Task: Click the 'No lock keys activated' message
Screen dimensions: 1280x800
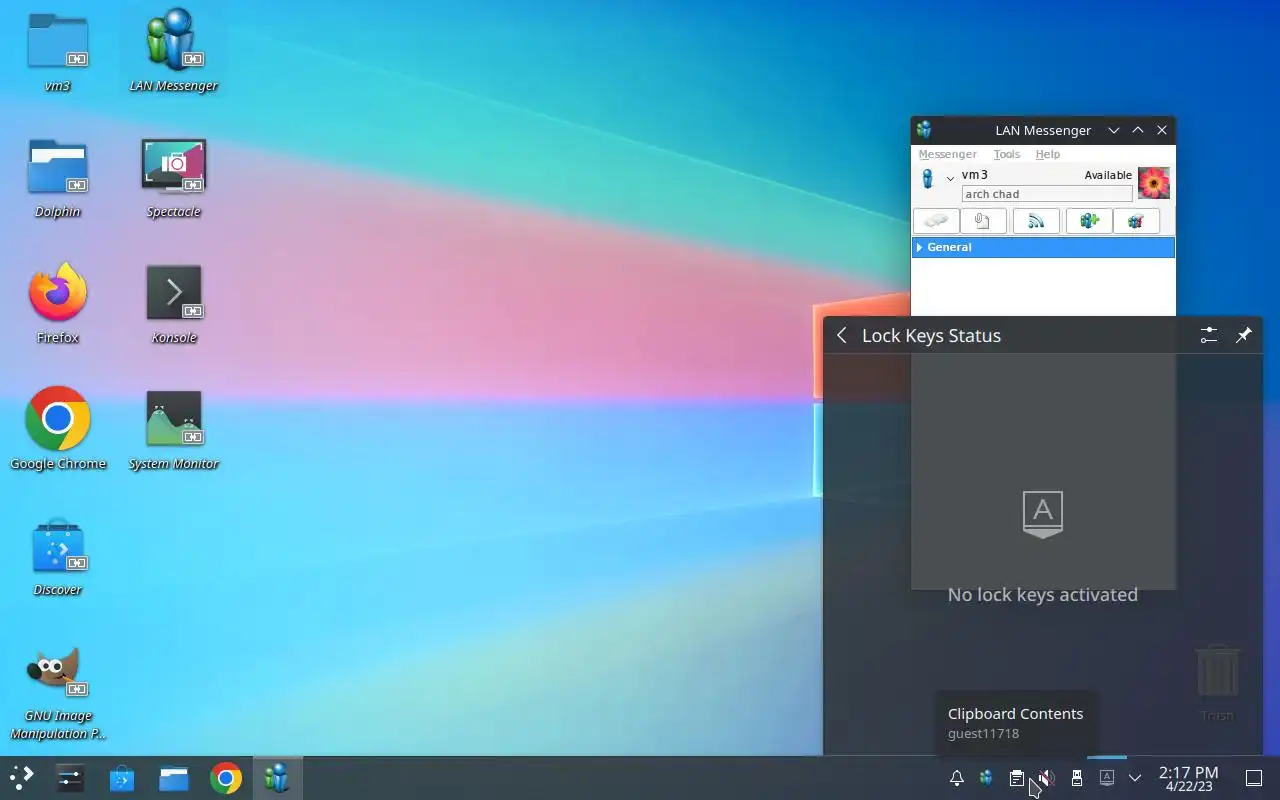Action: tap(1043, 594)
